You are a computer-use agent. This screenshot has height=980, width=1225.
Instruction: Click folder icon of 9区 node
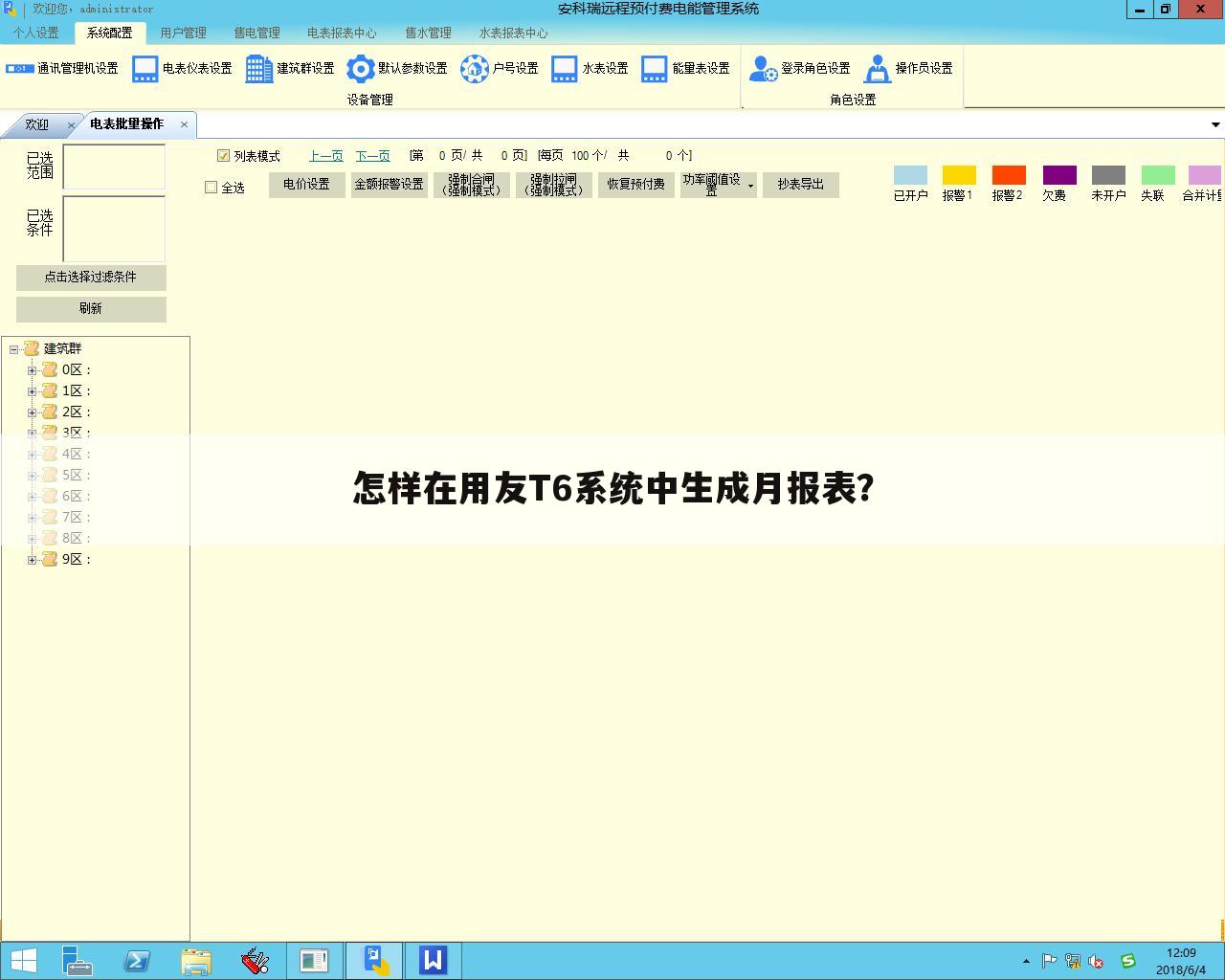[x=50, y=559]
